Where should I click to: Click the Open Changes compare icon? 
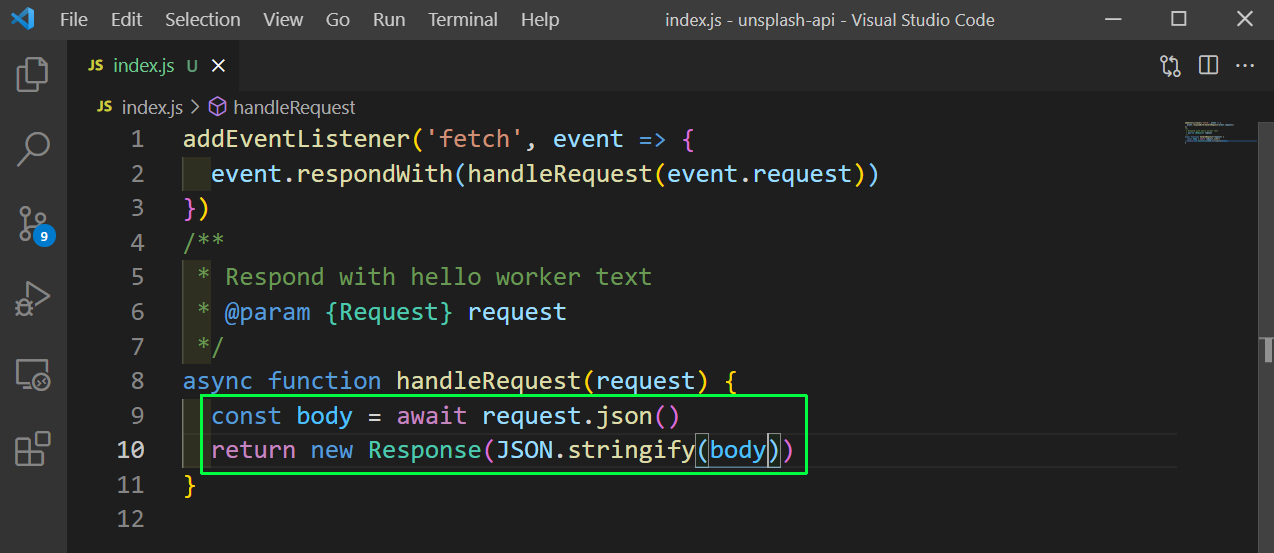click(x=1170, y=66)
